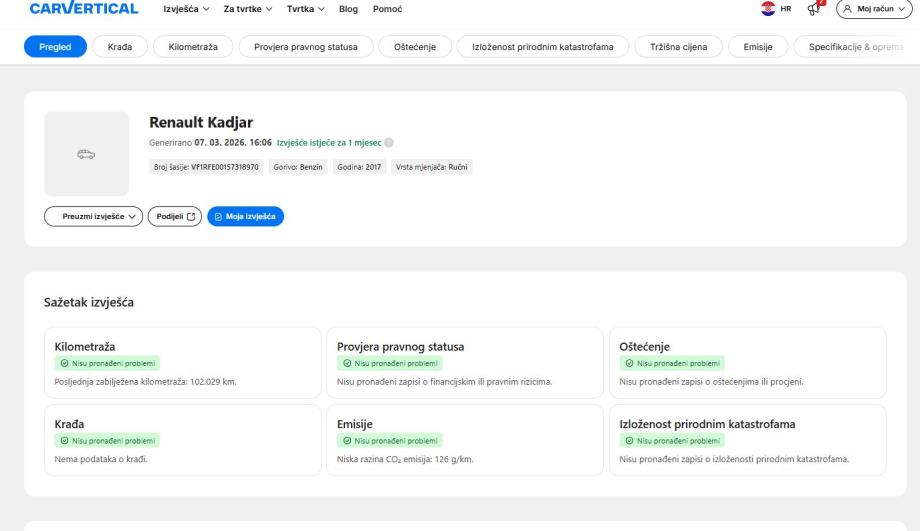The image size is (920, 531).
Task: Click the car placeholder image
Action: pos(86,154)
